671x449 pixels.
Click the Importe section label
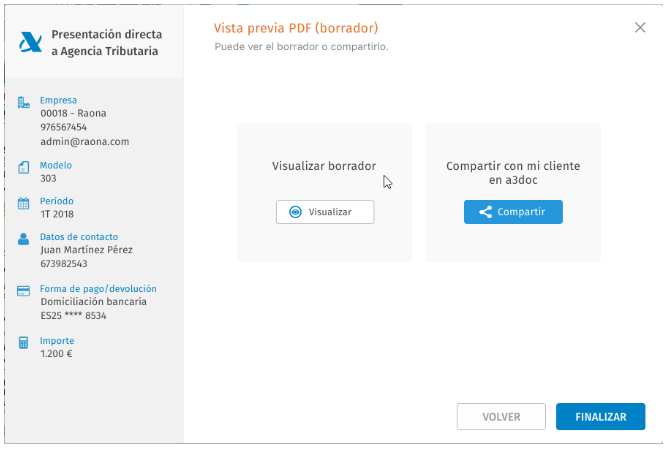point(57,341)
